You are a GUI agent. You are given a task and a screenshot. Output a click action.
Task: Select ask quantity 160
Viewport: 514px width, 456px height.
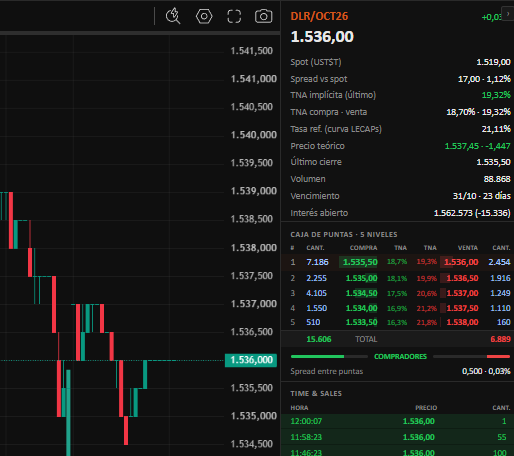(504, 322)
